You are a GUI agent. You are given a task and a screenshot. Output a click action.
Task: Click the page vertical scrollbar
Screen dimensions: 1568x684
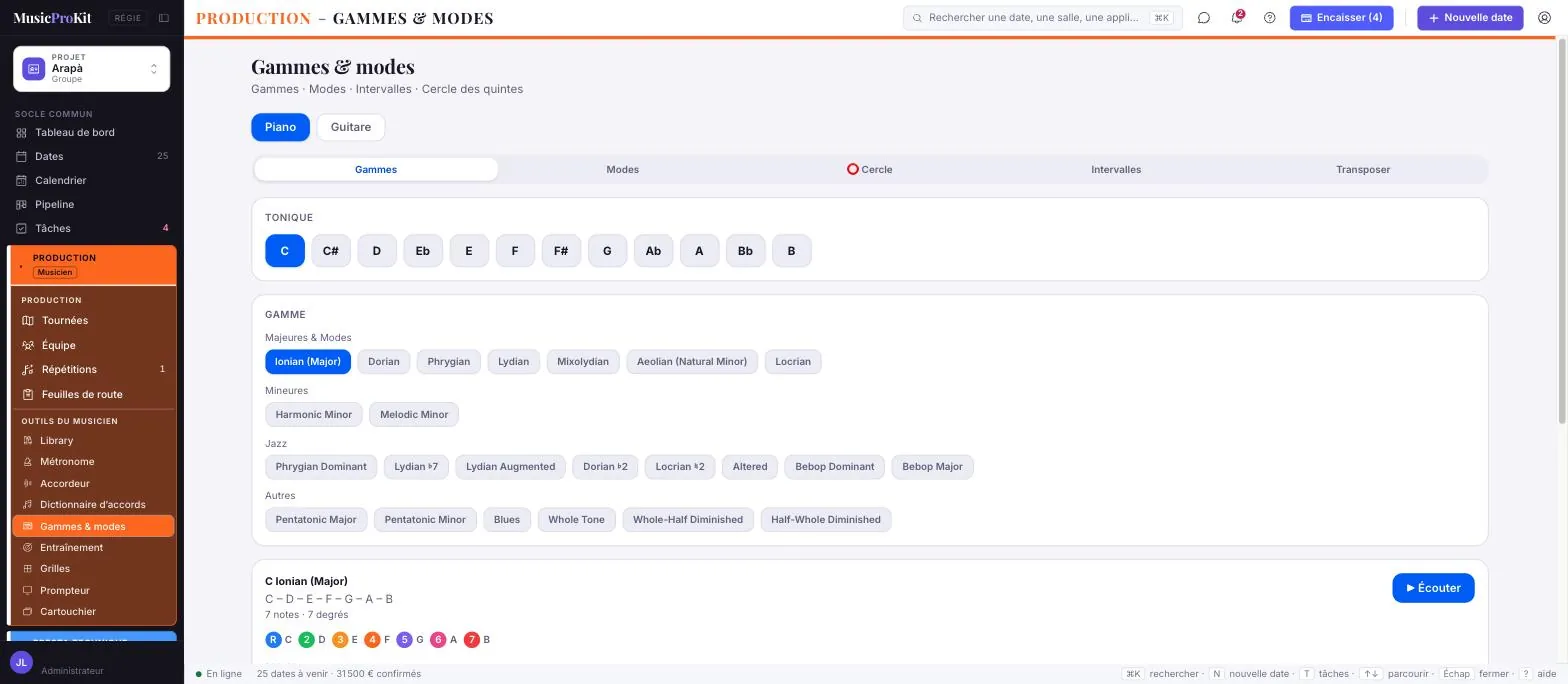pyautogui.click(x=1562, y=230)
